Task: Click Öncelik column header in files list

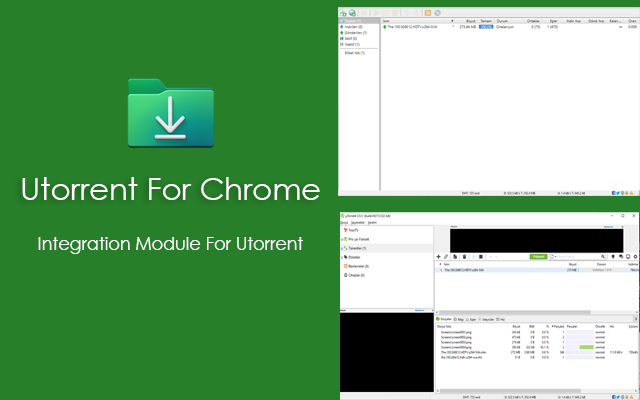Action: 600,327
